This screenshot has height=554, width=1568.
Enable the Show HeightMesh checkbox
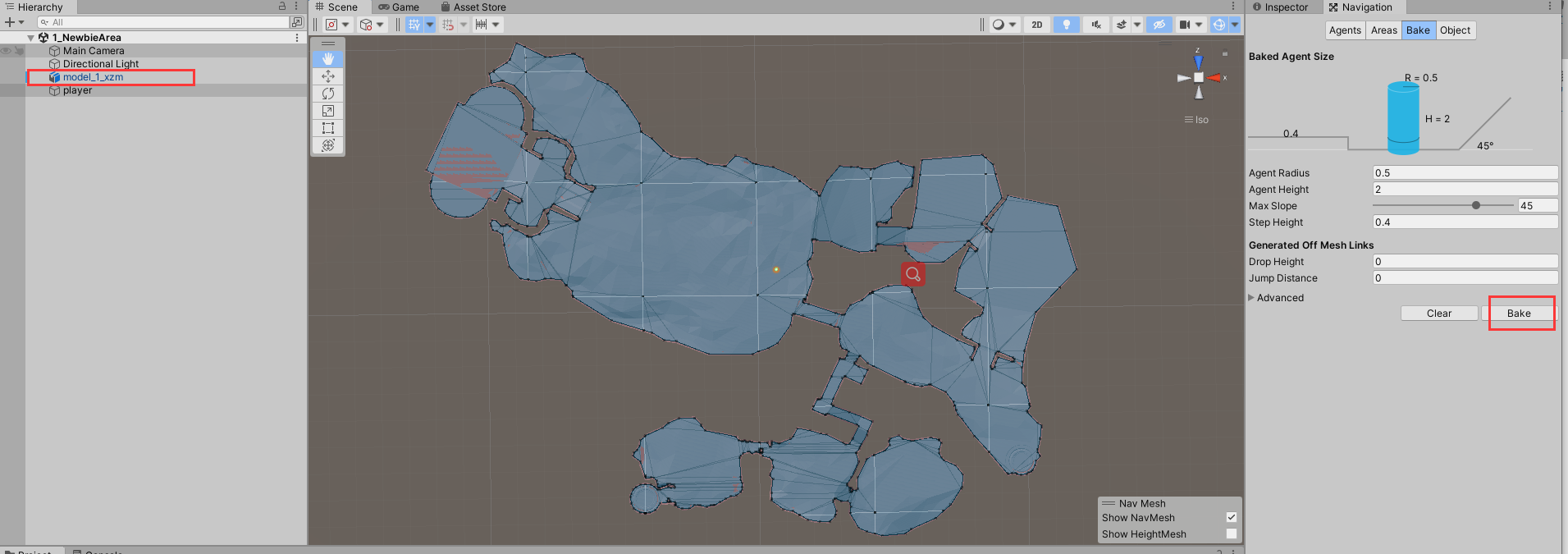(1231, 533)
